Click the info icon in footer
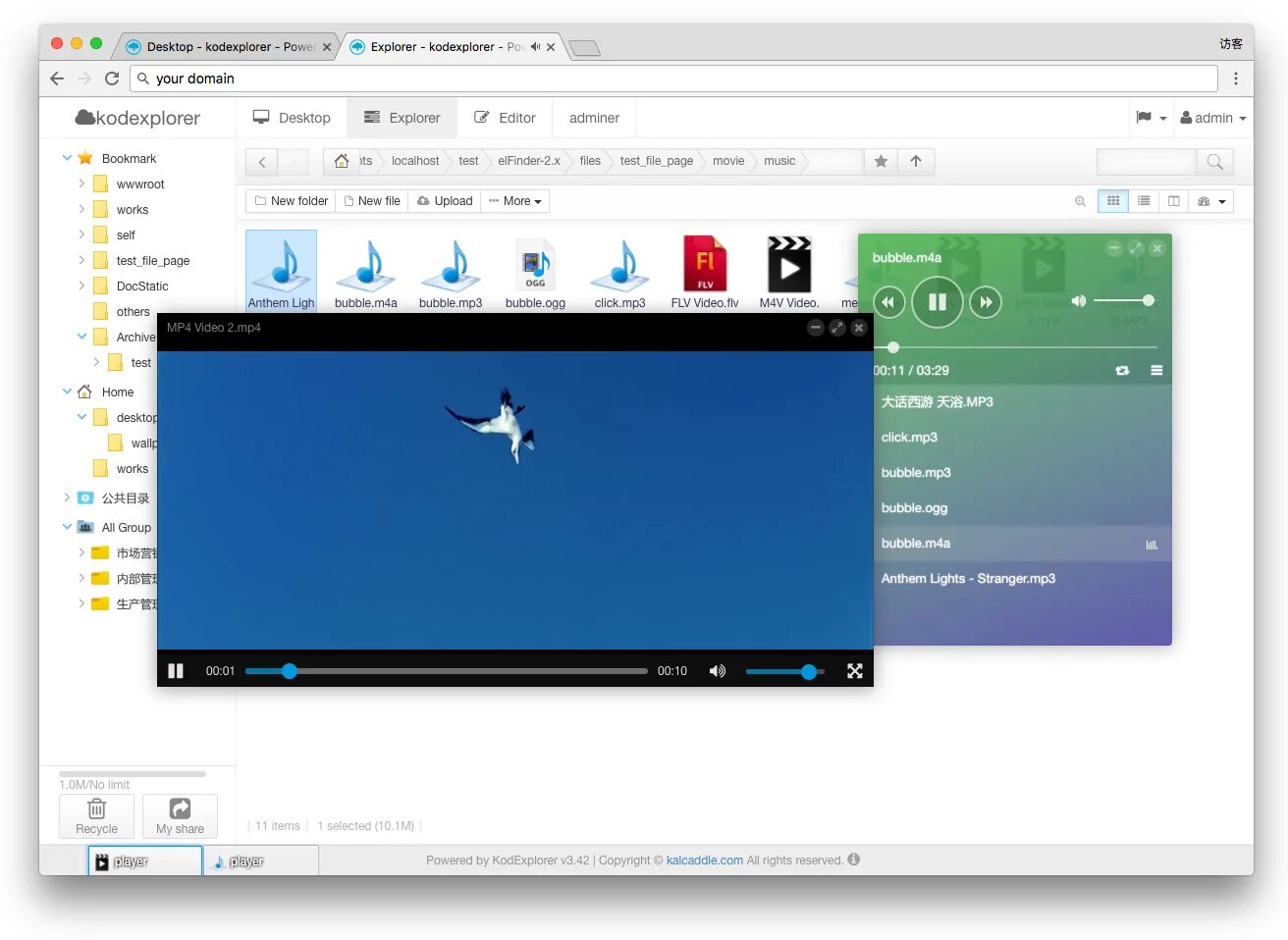 [x=854, y=860]
